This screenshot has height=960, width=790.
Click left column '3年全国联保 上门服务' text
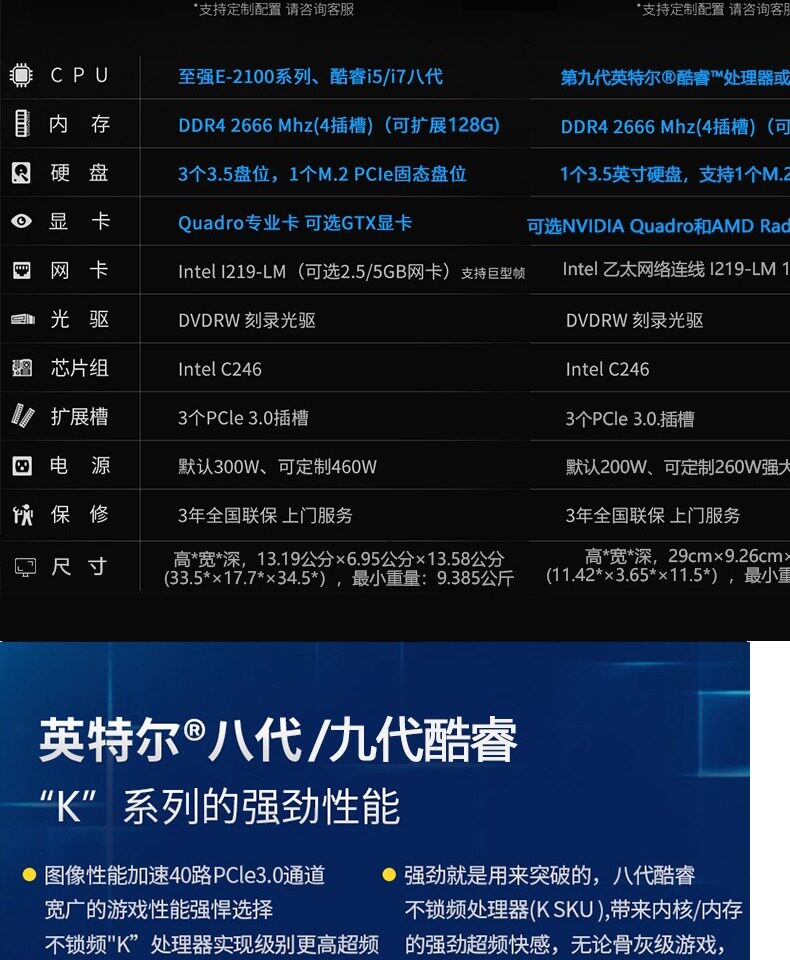point(265,516)
